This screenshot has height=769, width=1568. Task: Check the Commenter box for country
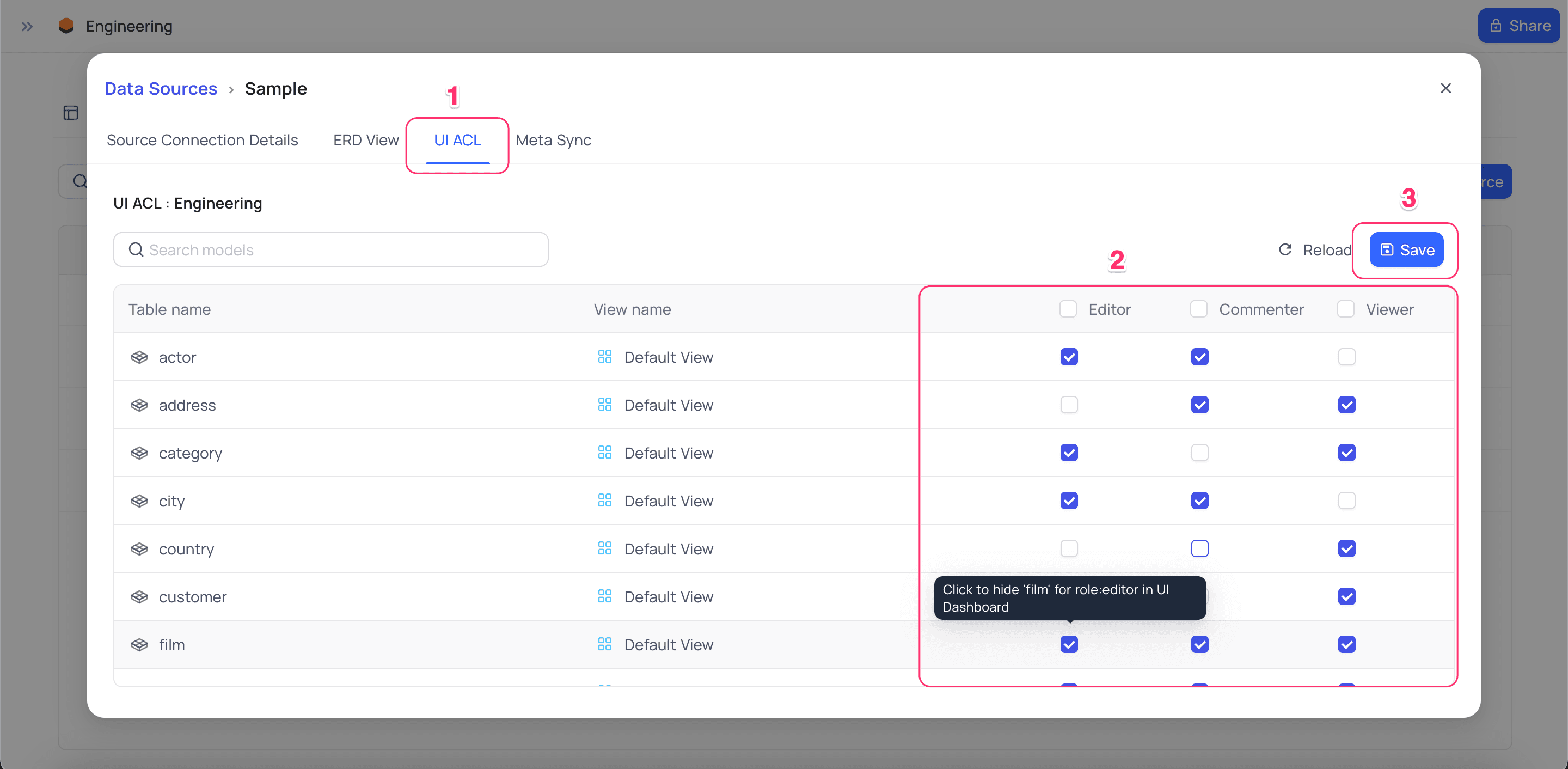(1199, 548)
